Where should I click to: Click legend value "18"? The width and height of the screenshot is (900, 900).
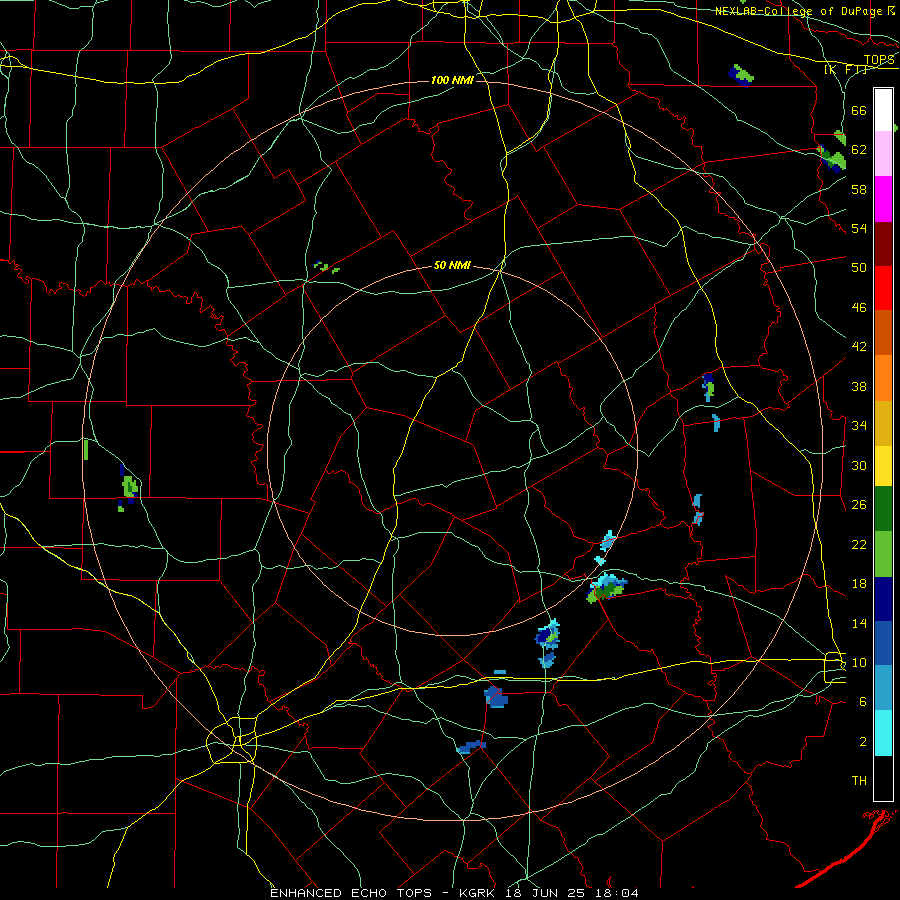tap(859, 584)
